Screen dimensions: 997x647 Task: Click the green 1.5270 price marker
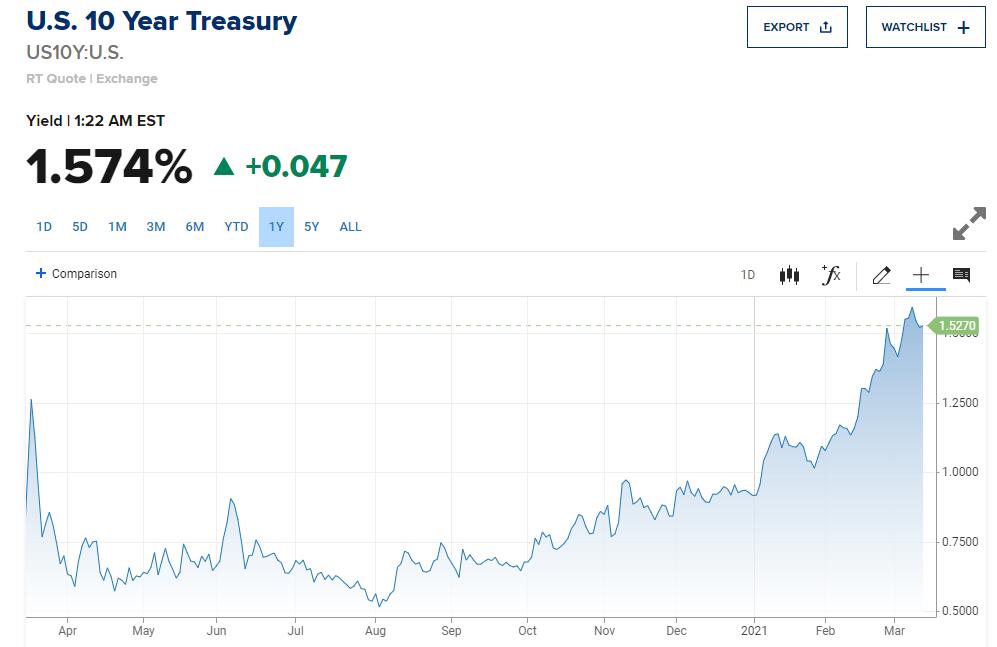(x=957, y=326)
